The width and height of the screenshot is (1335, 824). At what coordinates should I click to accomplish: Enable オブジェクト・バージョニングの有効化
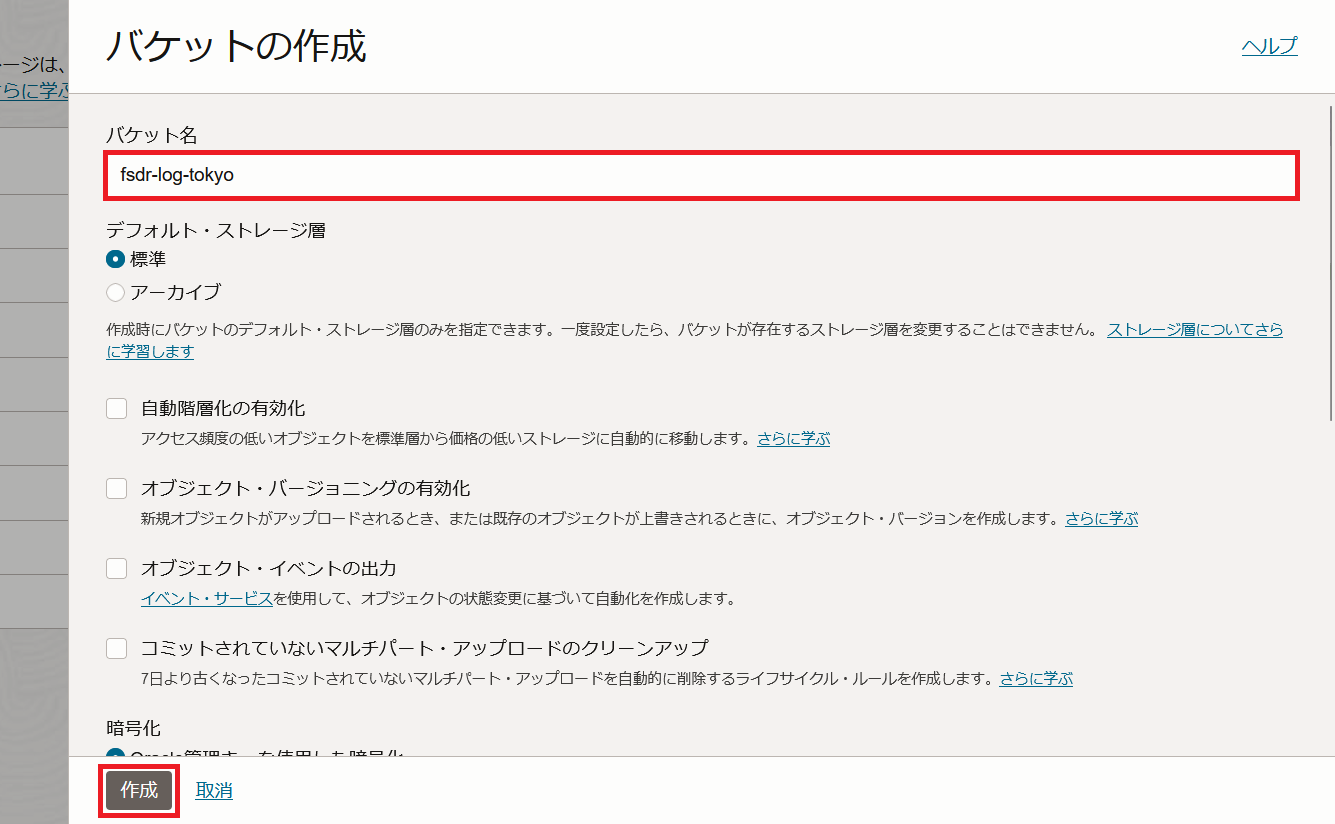tap(115, 487)
